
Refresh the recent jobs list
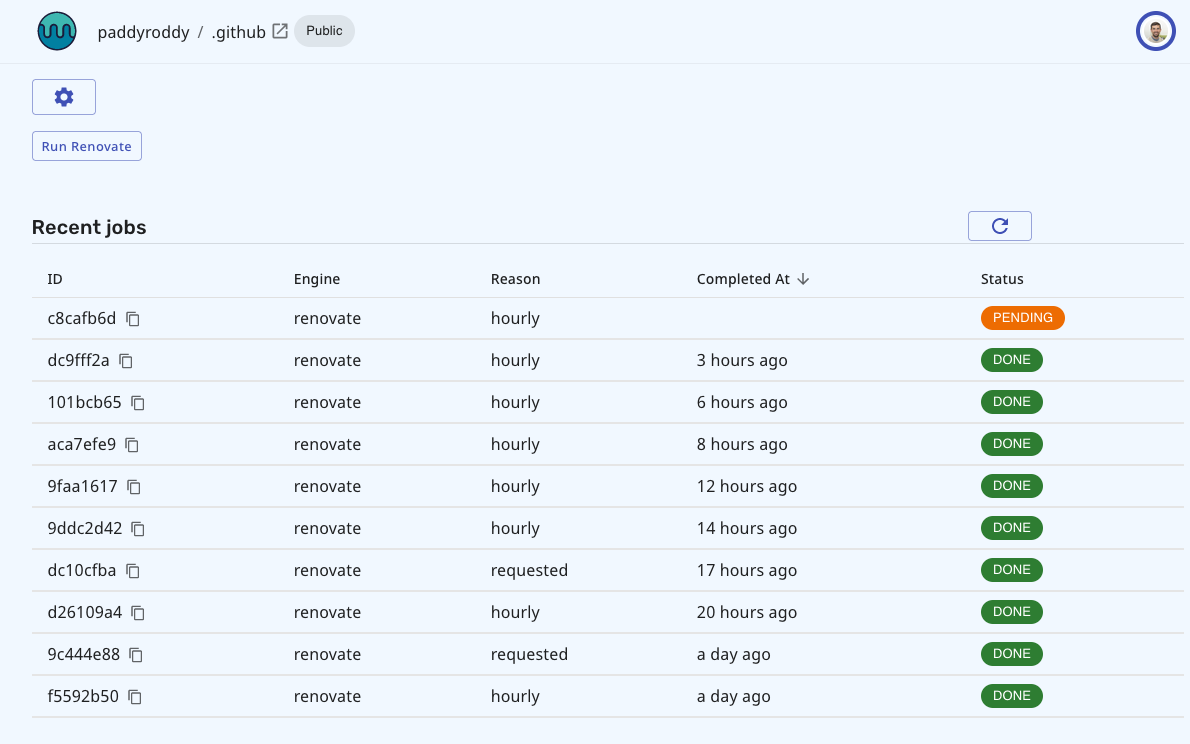(x=999, y=226)
